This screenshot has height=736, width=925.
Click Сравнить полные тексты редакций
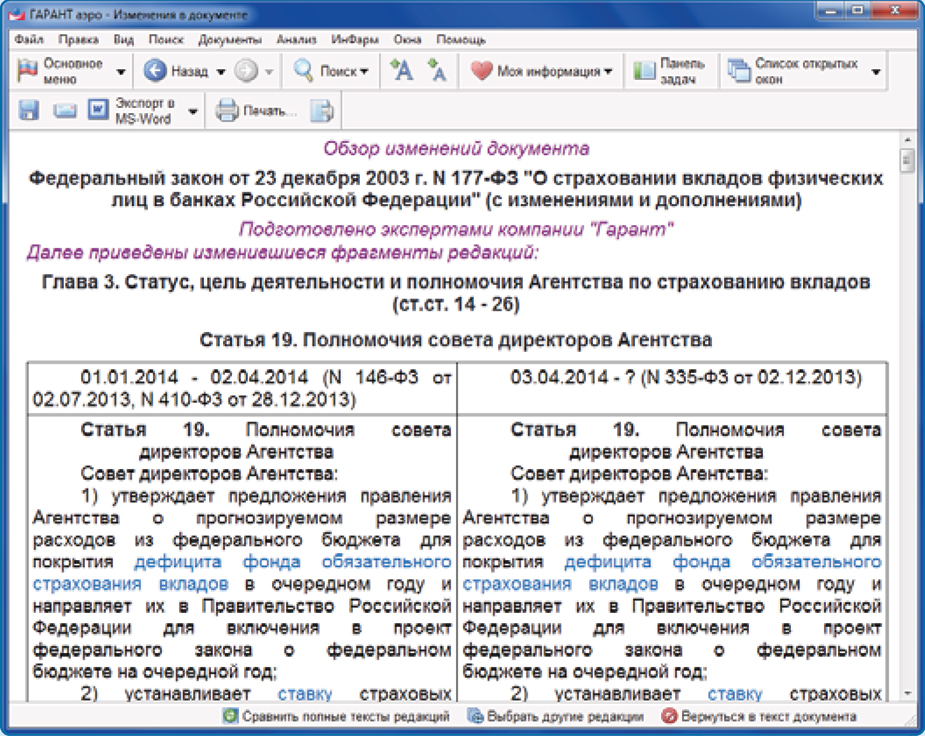point(336,716)
